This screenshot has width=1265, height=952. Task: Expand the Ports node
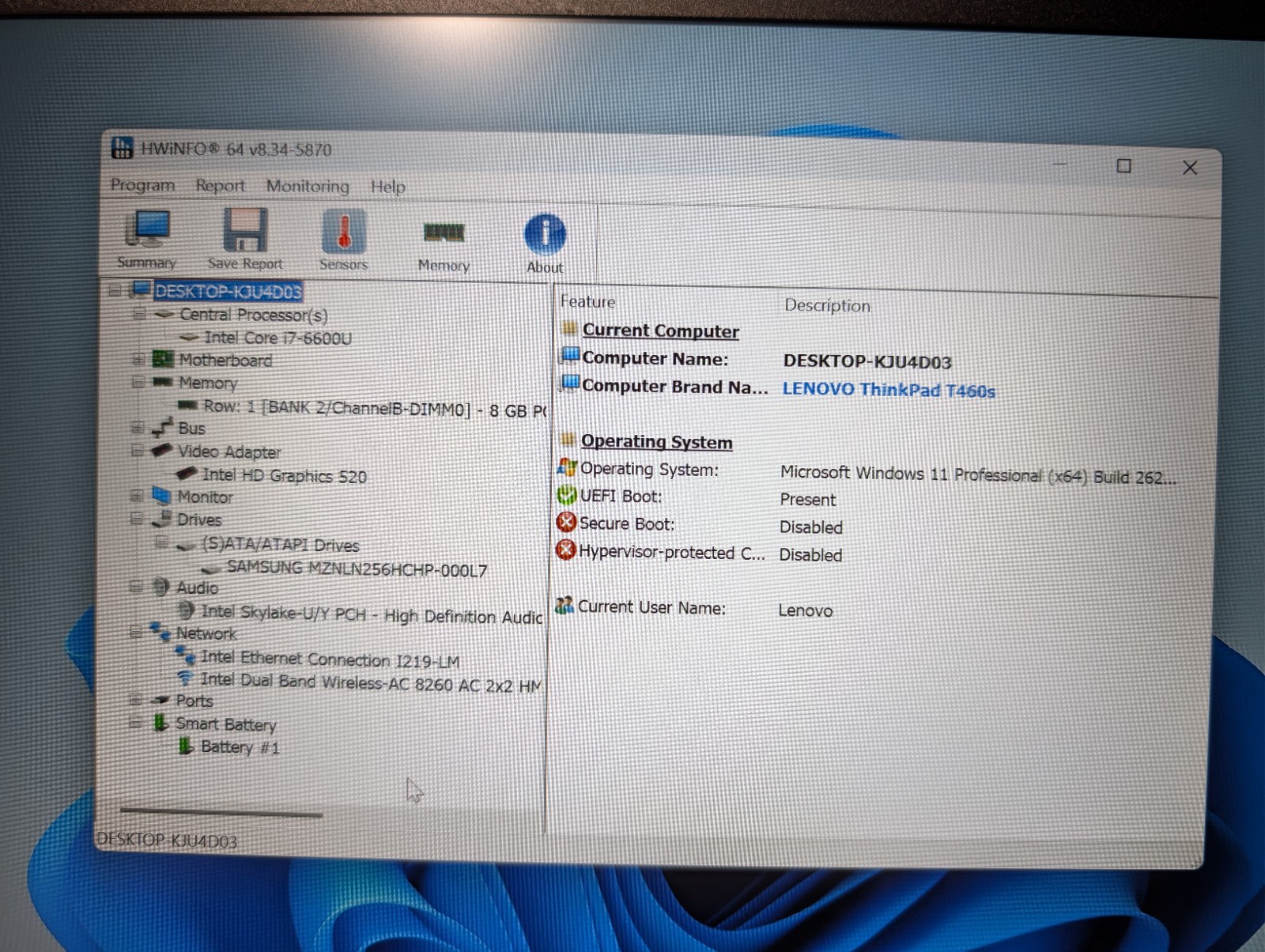pos(135,700)
